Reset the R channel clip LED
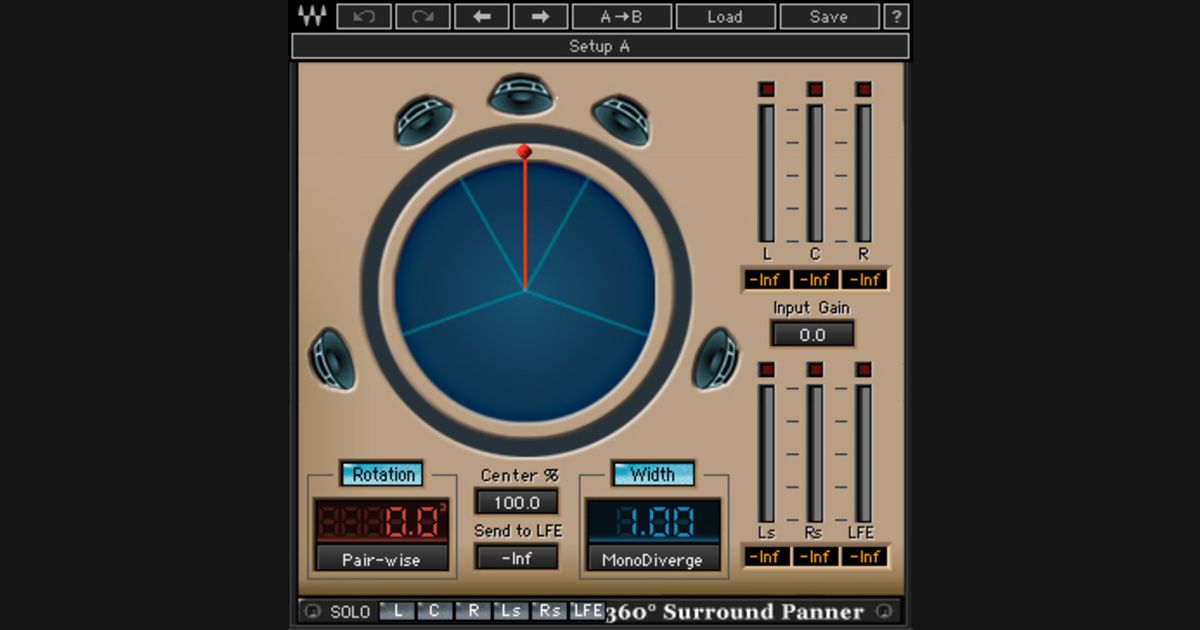This screenshot has width=1200, height=630. coord(864,89)
